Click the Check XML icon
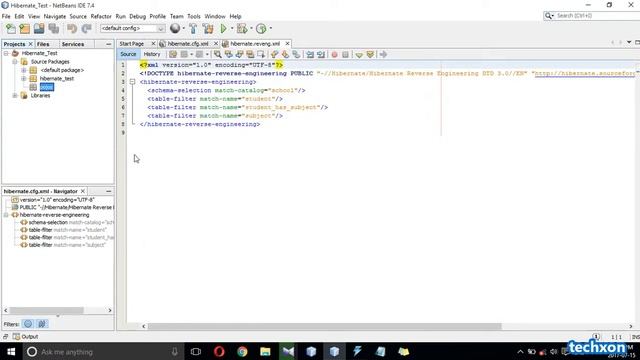This screenshot has width=640, height=360. [x=359, y=54]
